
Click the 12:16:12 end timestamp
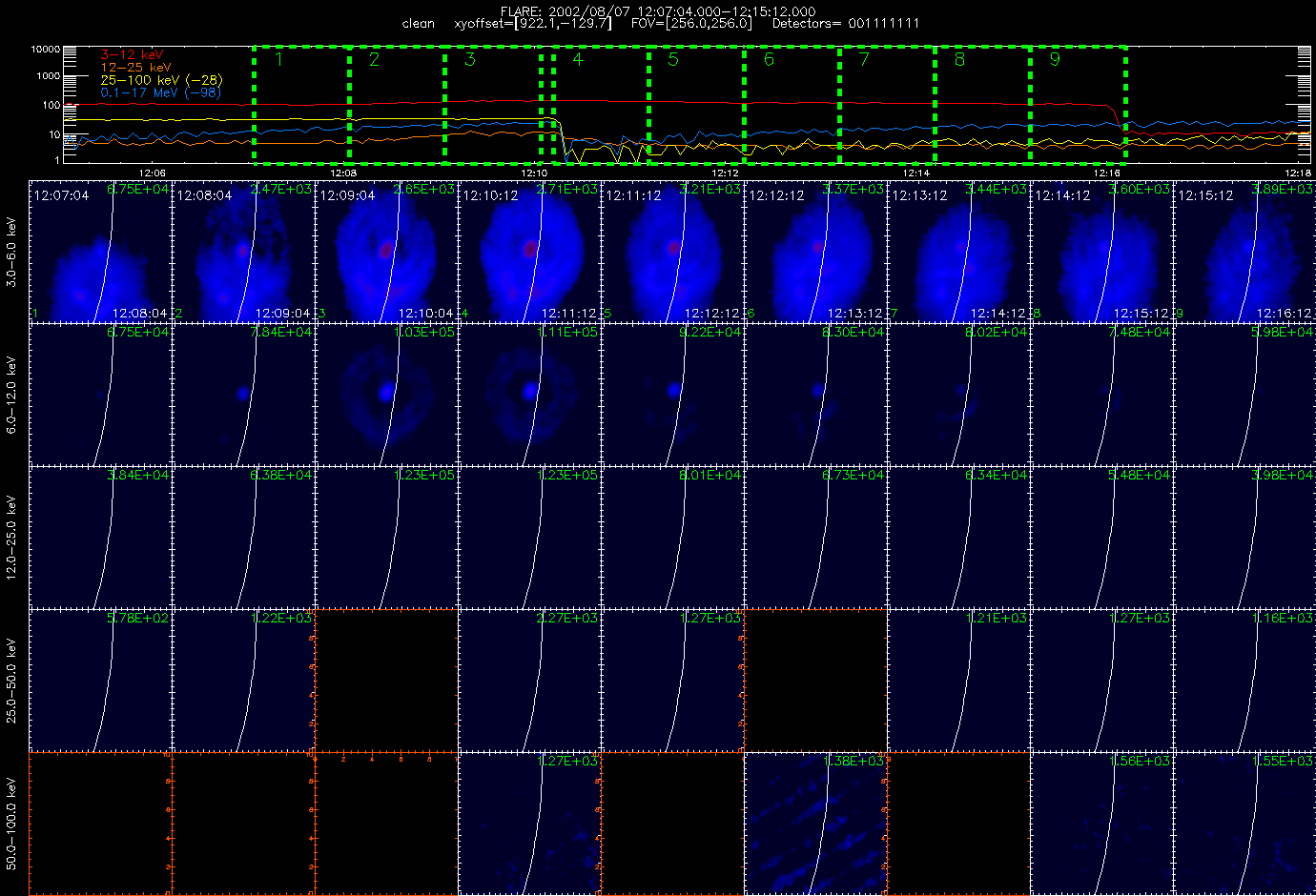click(x=1284, y=313)
